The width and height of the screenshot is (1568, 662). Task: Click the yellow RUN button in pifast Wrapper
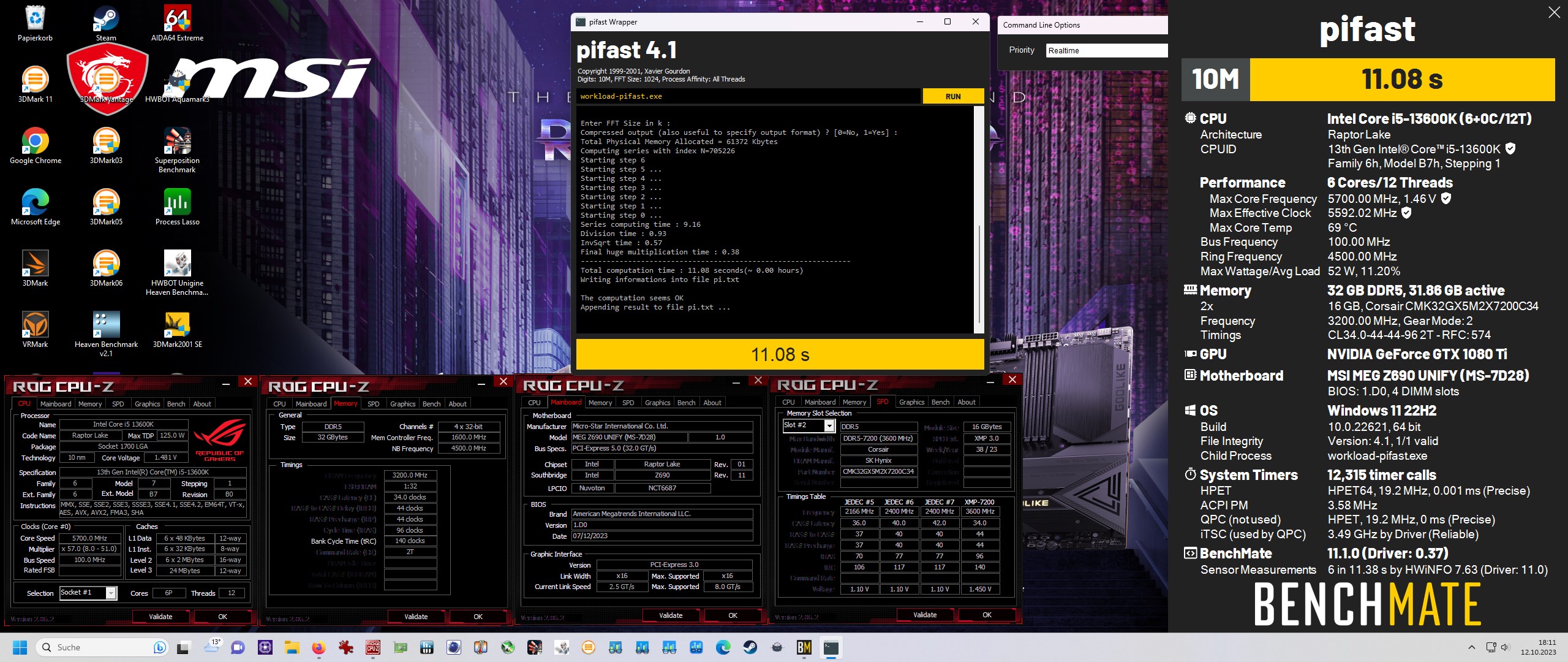[953, 96]
